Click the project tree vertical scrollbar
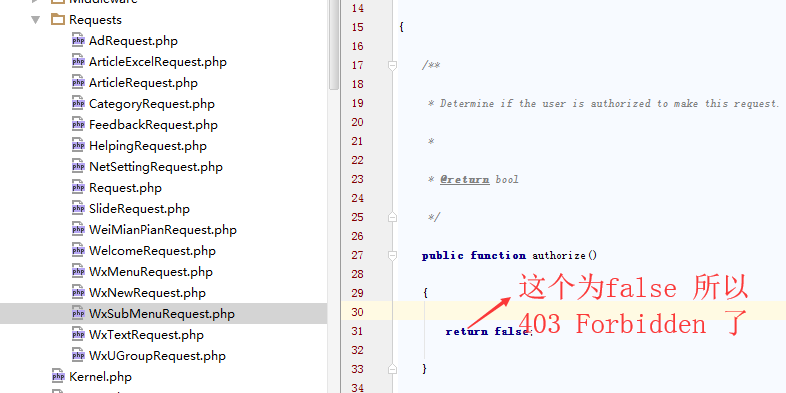The width and height of the screenshot is (786, 393). (334, 45)
